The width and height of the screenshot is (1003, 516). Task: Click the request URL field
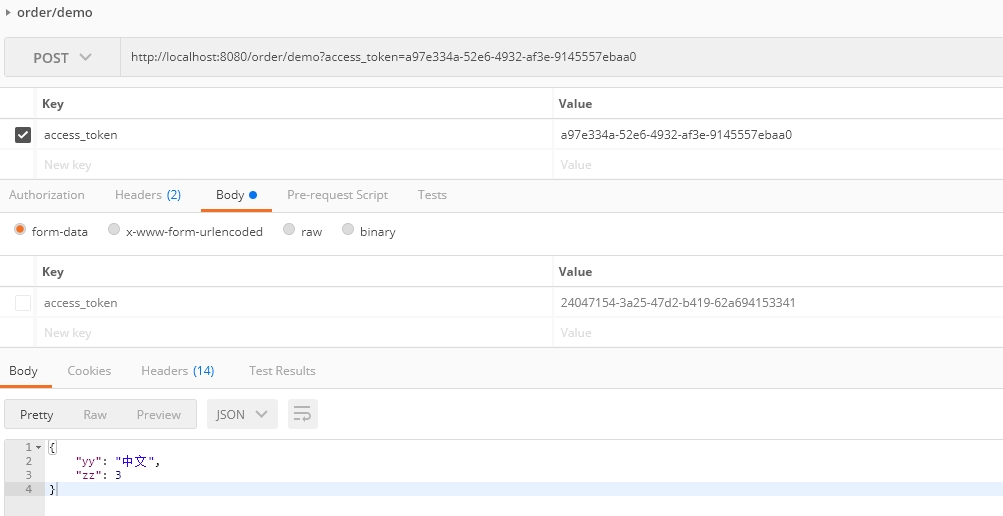tap(562, 57)
